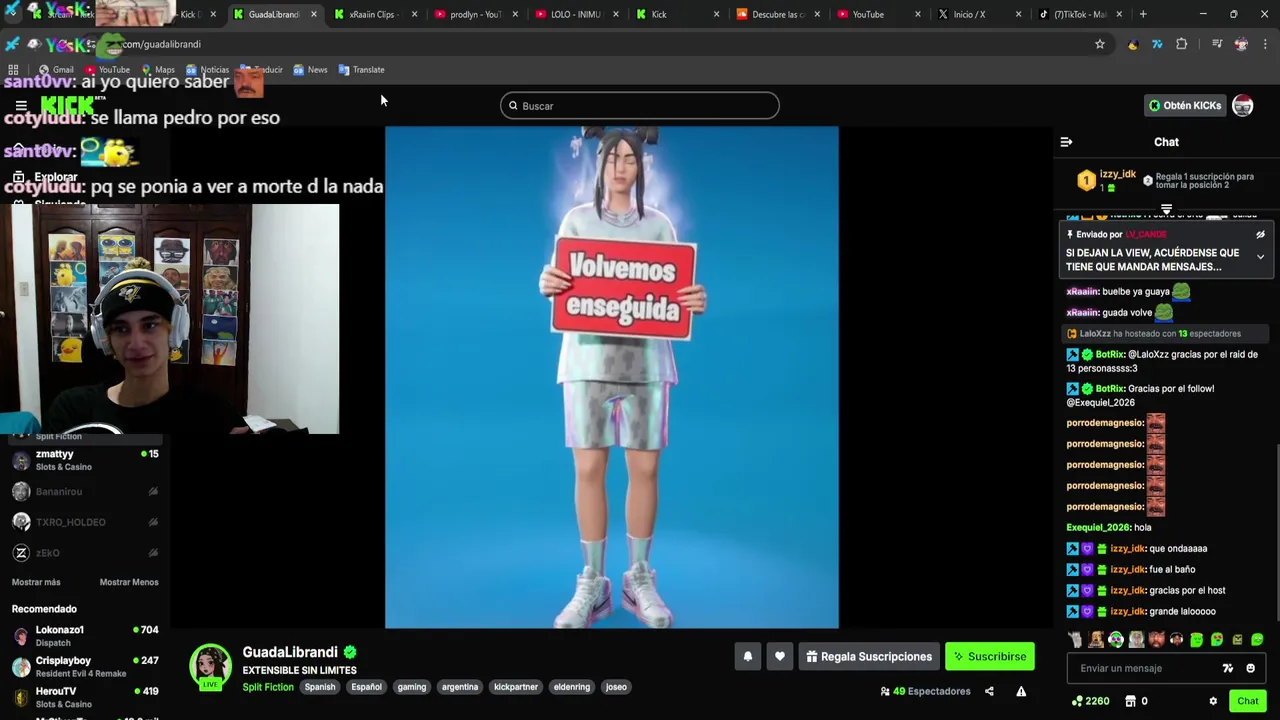
Task: Send message with green Chat button
Action: (1248, 701)
